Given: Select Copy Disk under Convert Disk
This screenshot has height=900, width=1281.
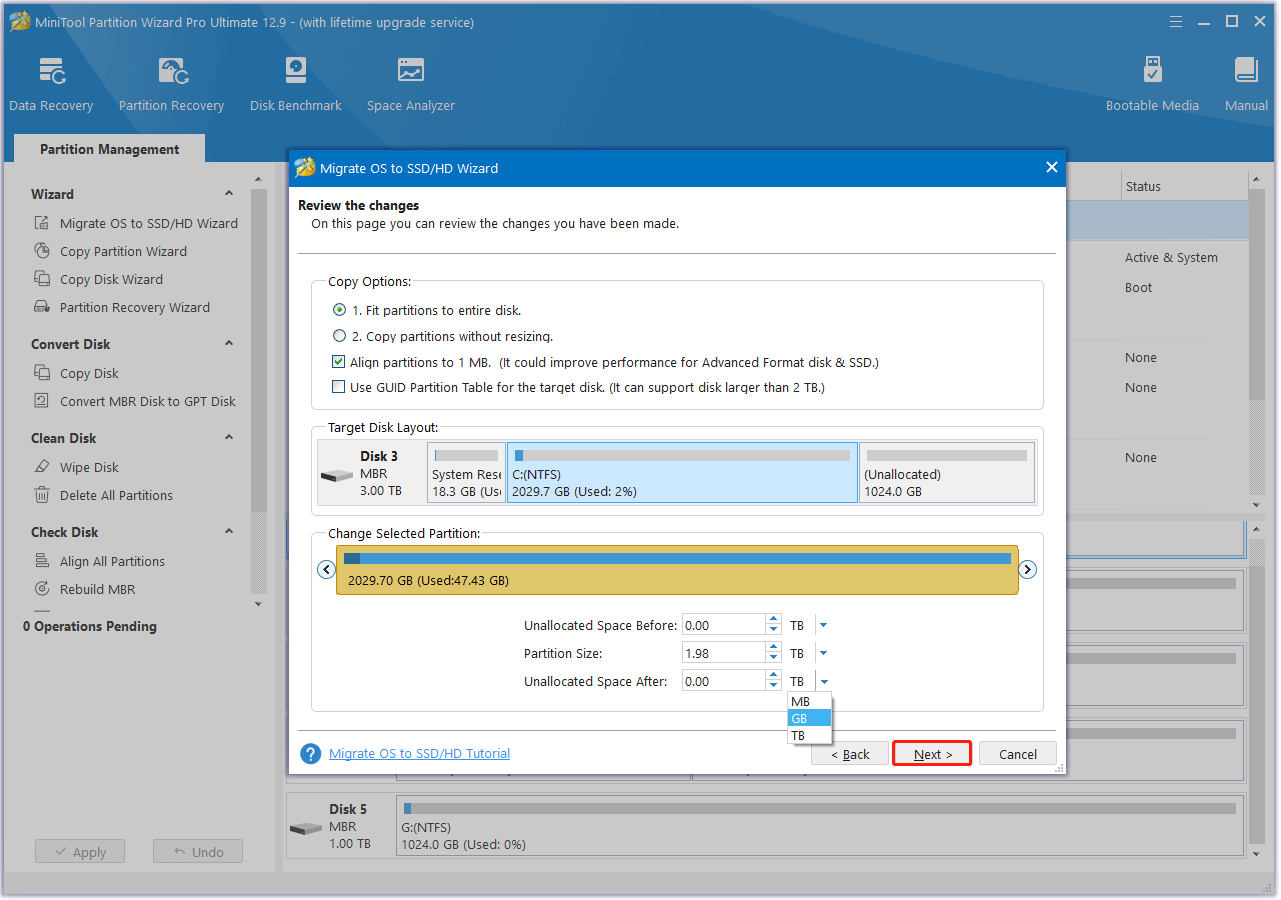Looking at the screenshot, I should click(x=76, y=373).
